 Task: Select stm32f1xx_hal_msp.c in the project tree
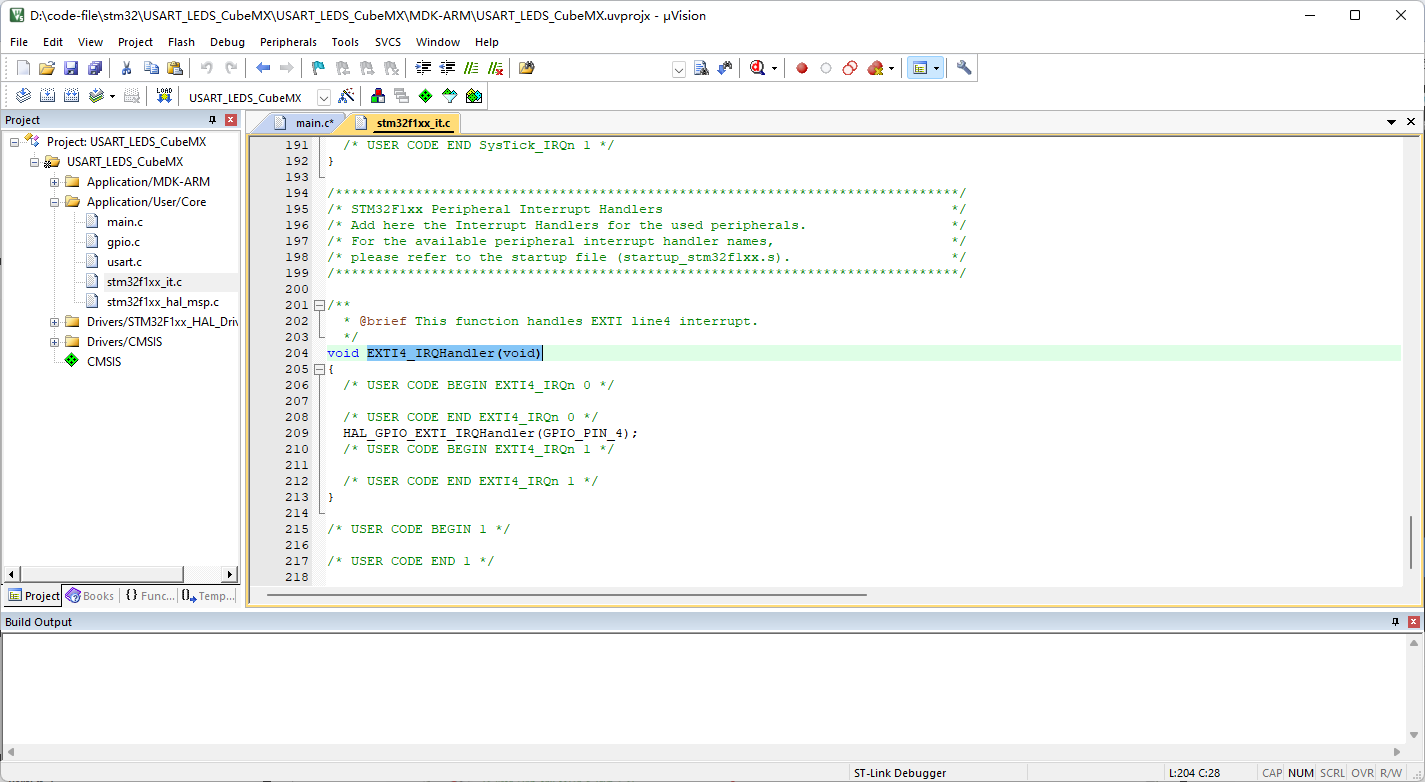[x=162, y=302]
